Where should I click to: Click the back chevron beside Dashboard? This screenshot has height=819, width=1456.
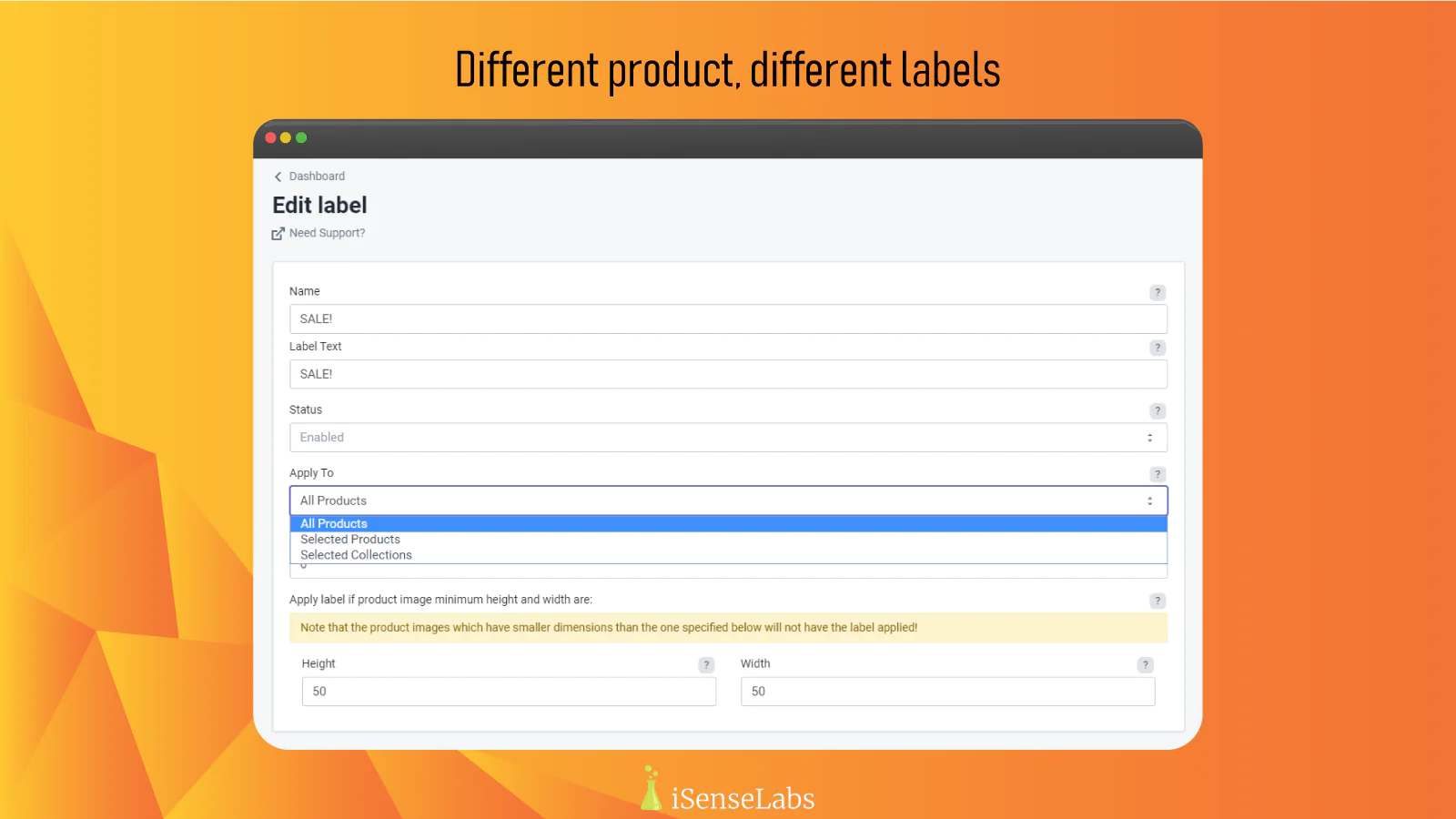(x=278, y=177)
